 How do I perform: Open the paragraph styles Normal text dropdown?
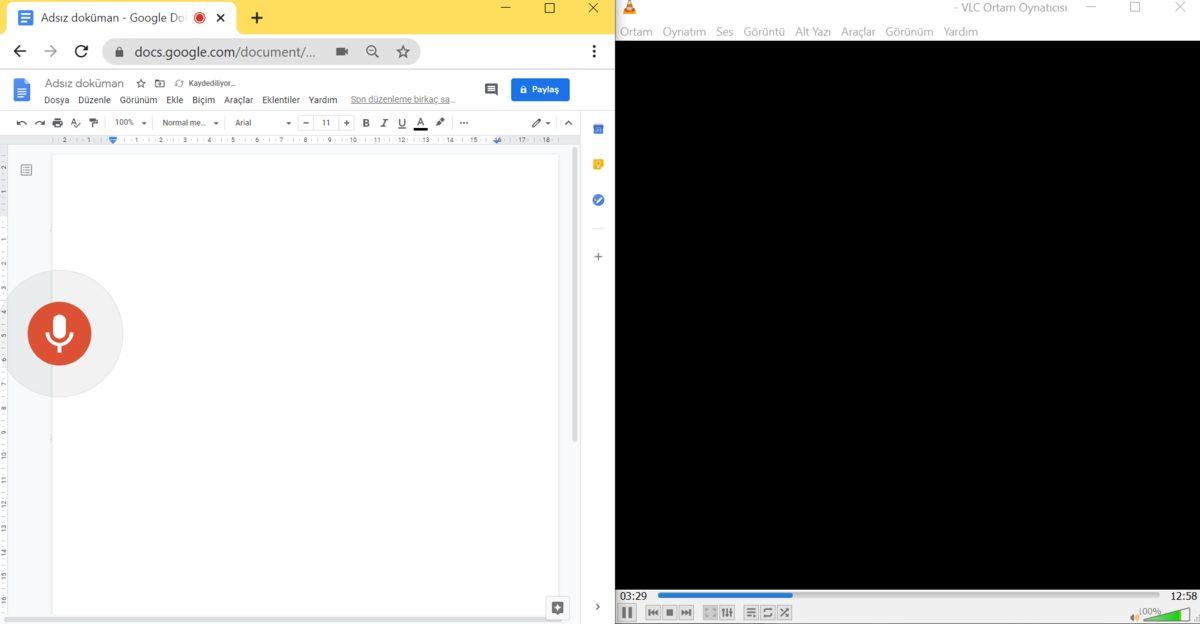(190, 122)
